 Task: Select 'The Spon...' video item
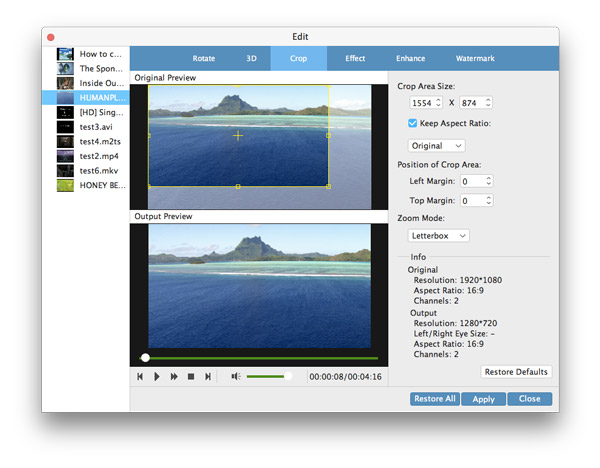(x=86, y=68)
